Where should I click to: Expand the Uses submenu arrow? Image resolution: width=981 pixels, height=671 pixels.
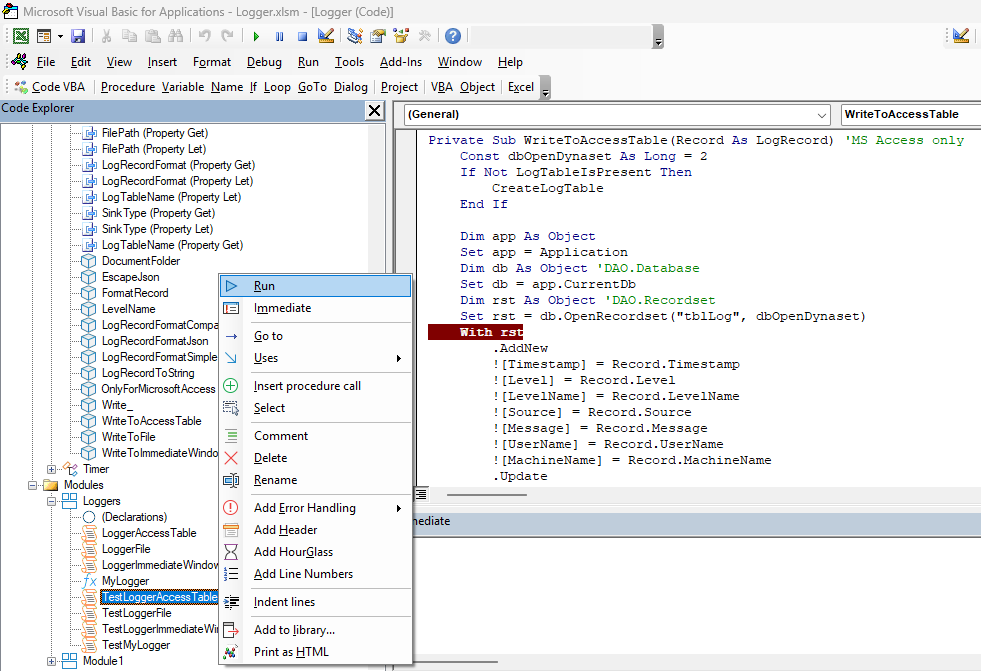[398, 358]
